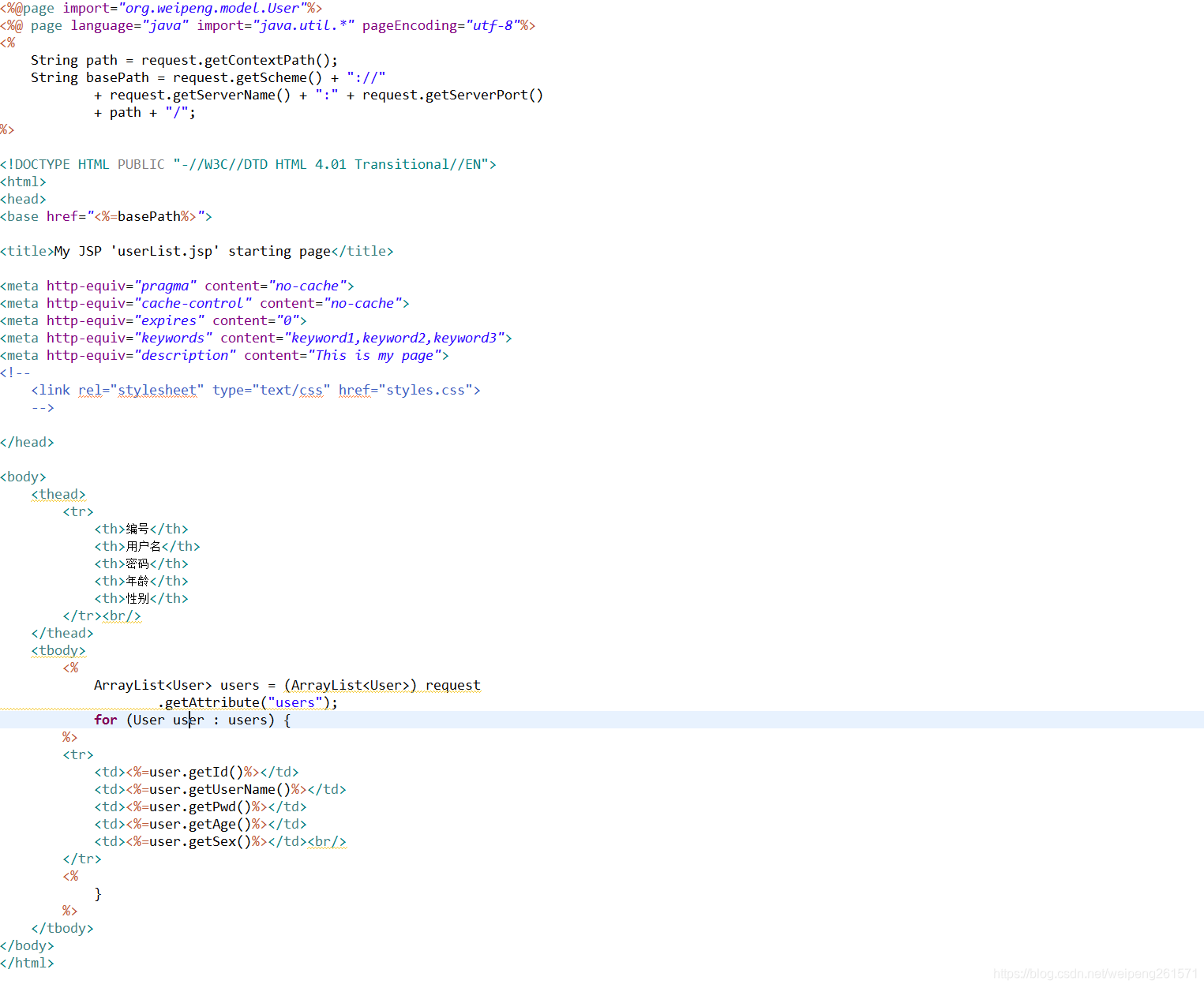The height and width of the screenshot is (988, 1204).
Task: Click link stylesheet styles.css line
Action: coord(256,390)
